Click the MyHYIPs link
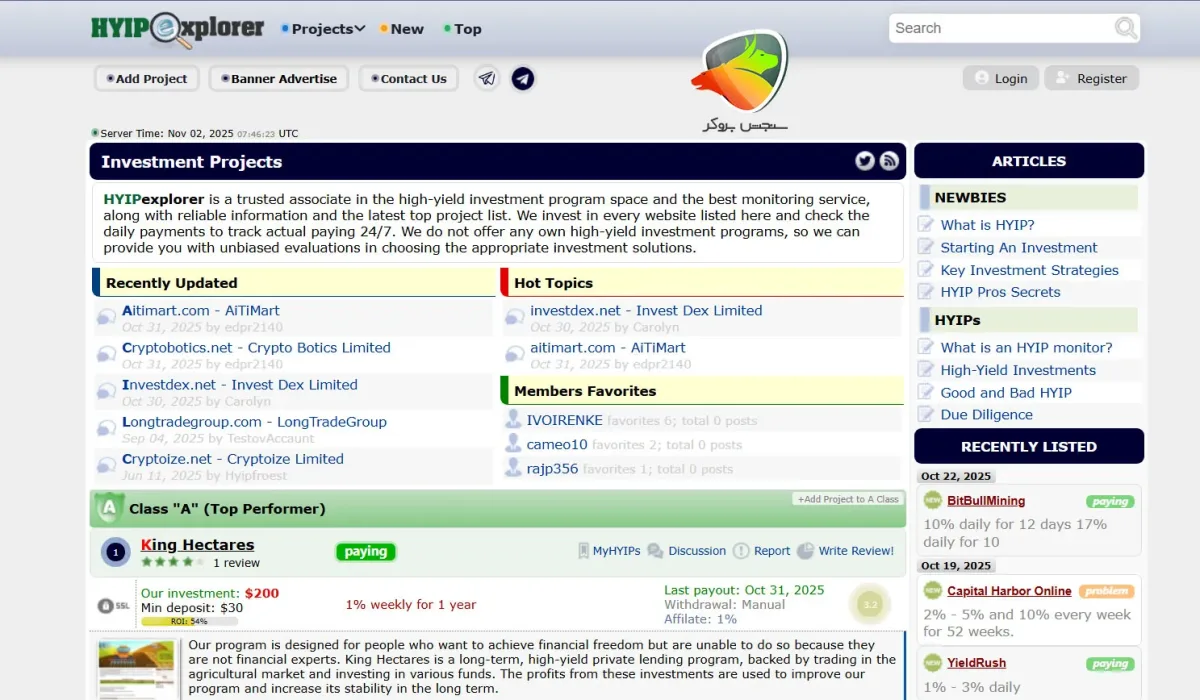 [616, 551]
